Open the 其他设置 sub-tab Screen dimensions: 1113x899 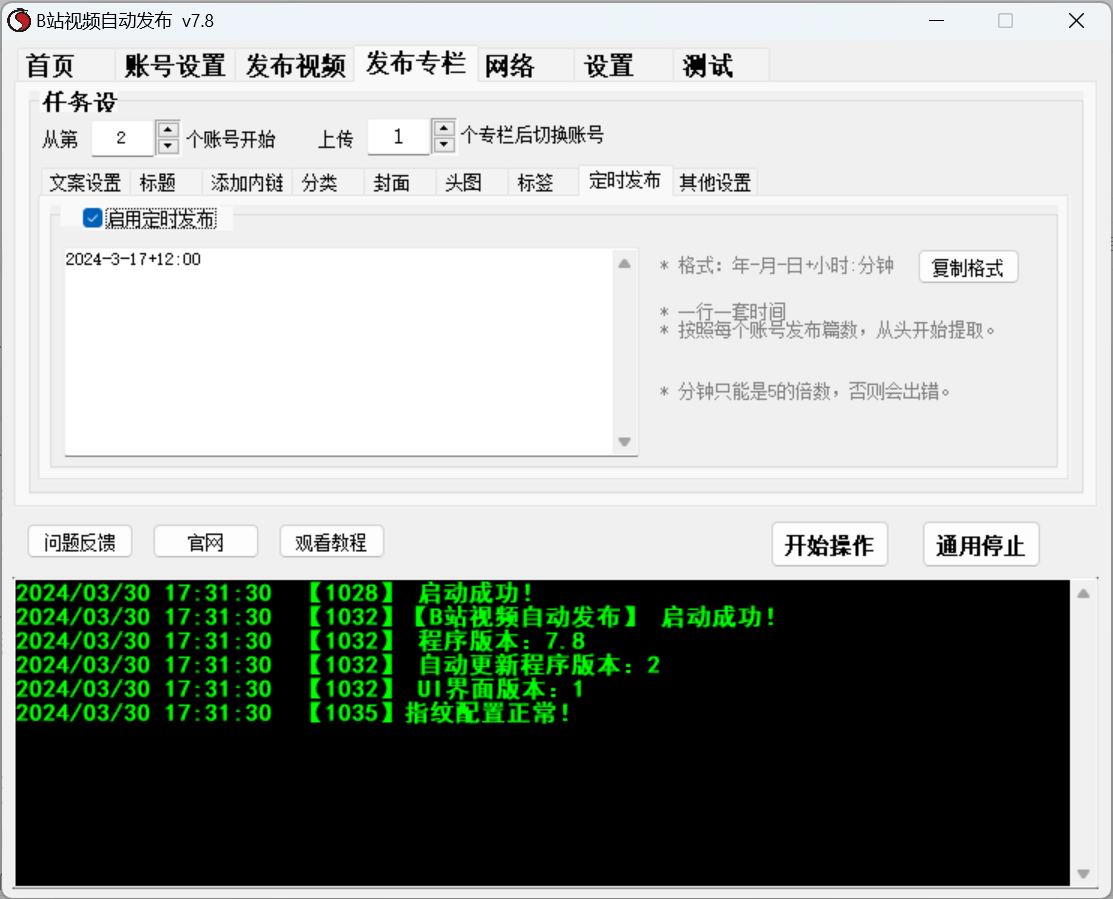coord(715,182)
